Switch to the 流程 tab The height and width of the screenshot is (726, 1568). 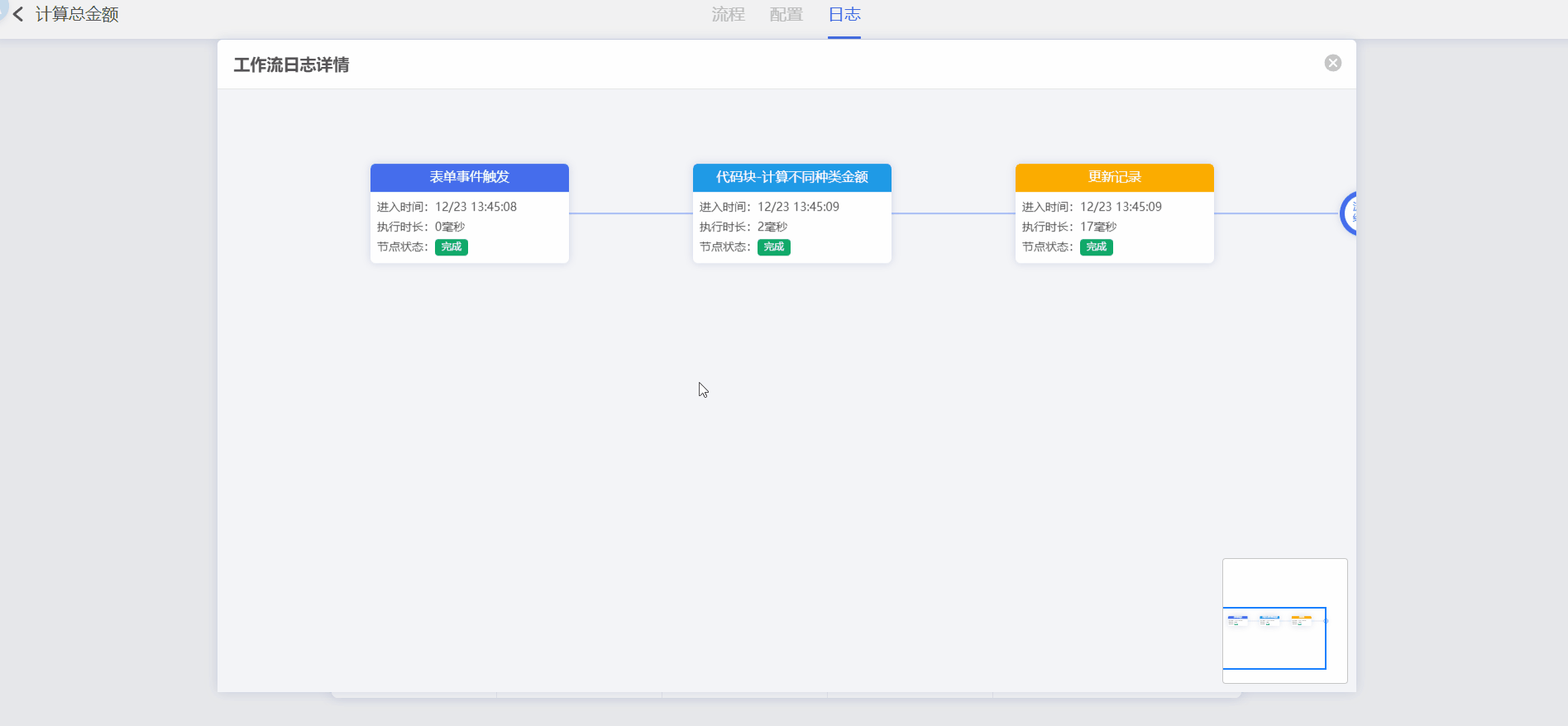(x=728, y=14)
